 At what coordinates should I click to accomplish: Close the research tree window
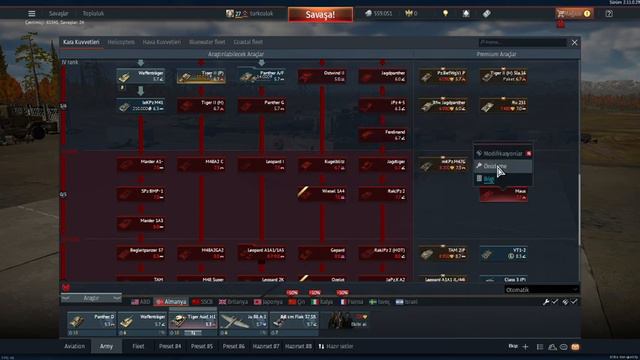click(574, 42)
